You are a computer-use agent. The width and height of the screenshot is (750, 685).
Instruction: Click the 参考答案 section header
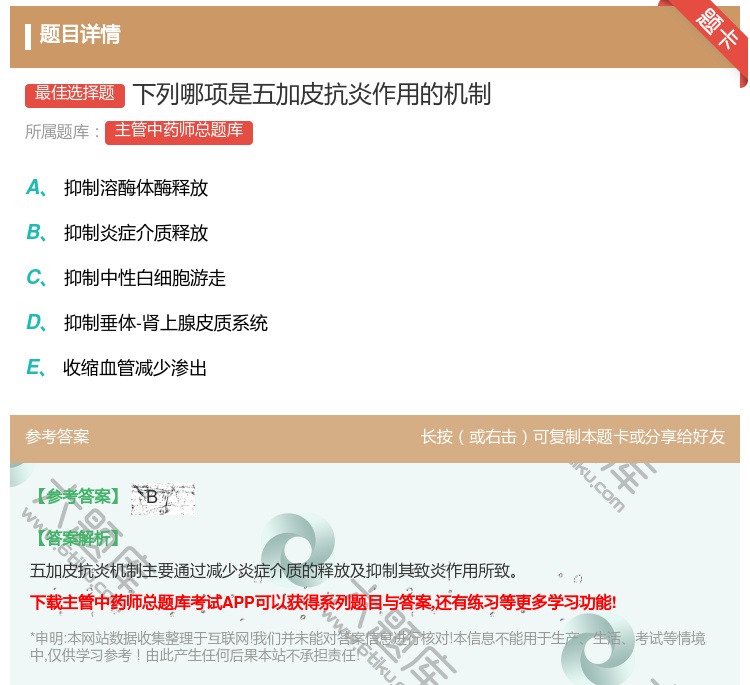tap(57, 437)
